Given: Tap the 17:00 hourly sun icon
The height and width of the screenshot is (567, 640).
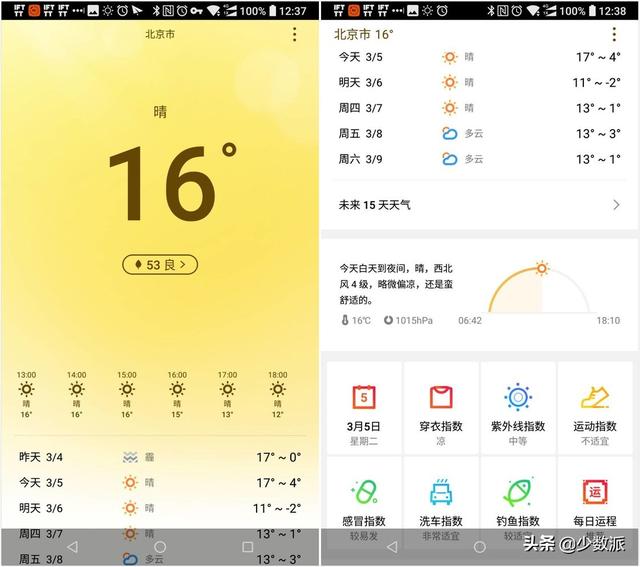Looking at the screenshot, I should pyautogui.click(x=227, y=389).
